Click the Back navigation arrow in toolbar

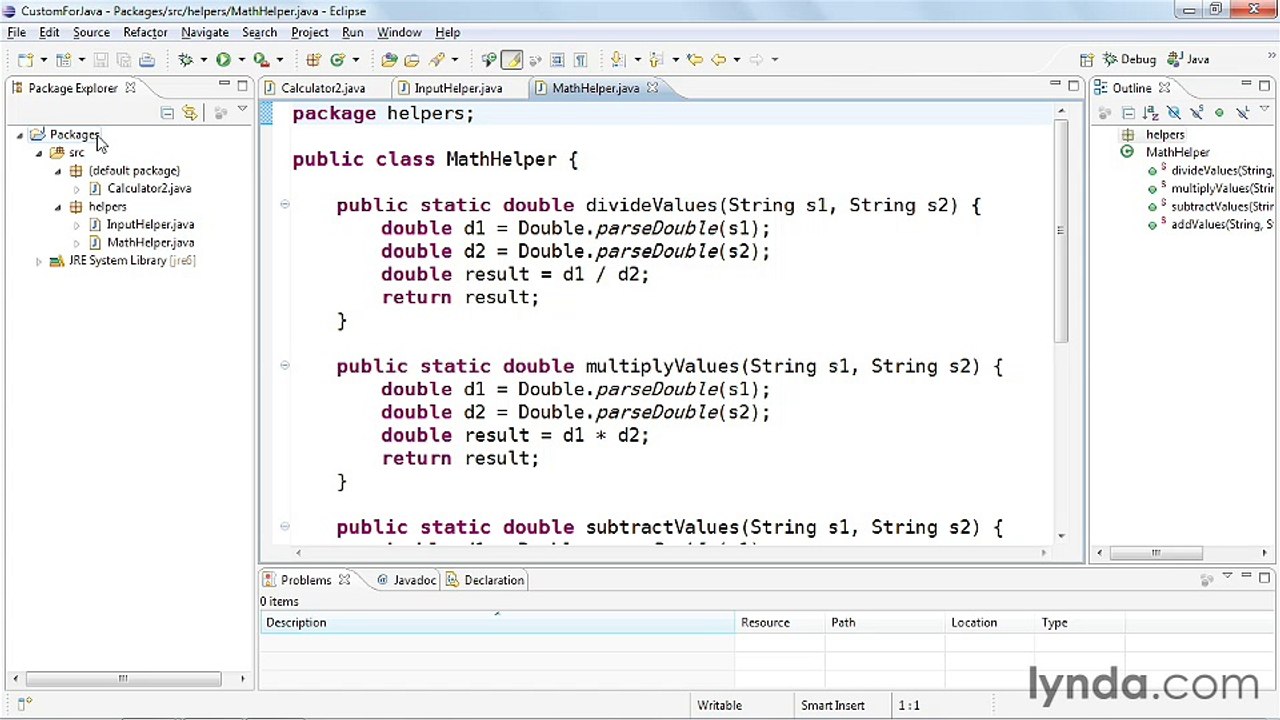pos(718,60)
